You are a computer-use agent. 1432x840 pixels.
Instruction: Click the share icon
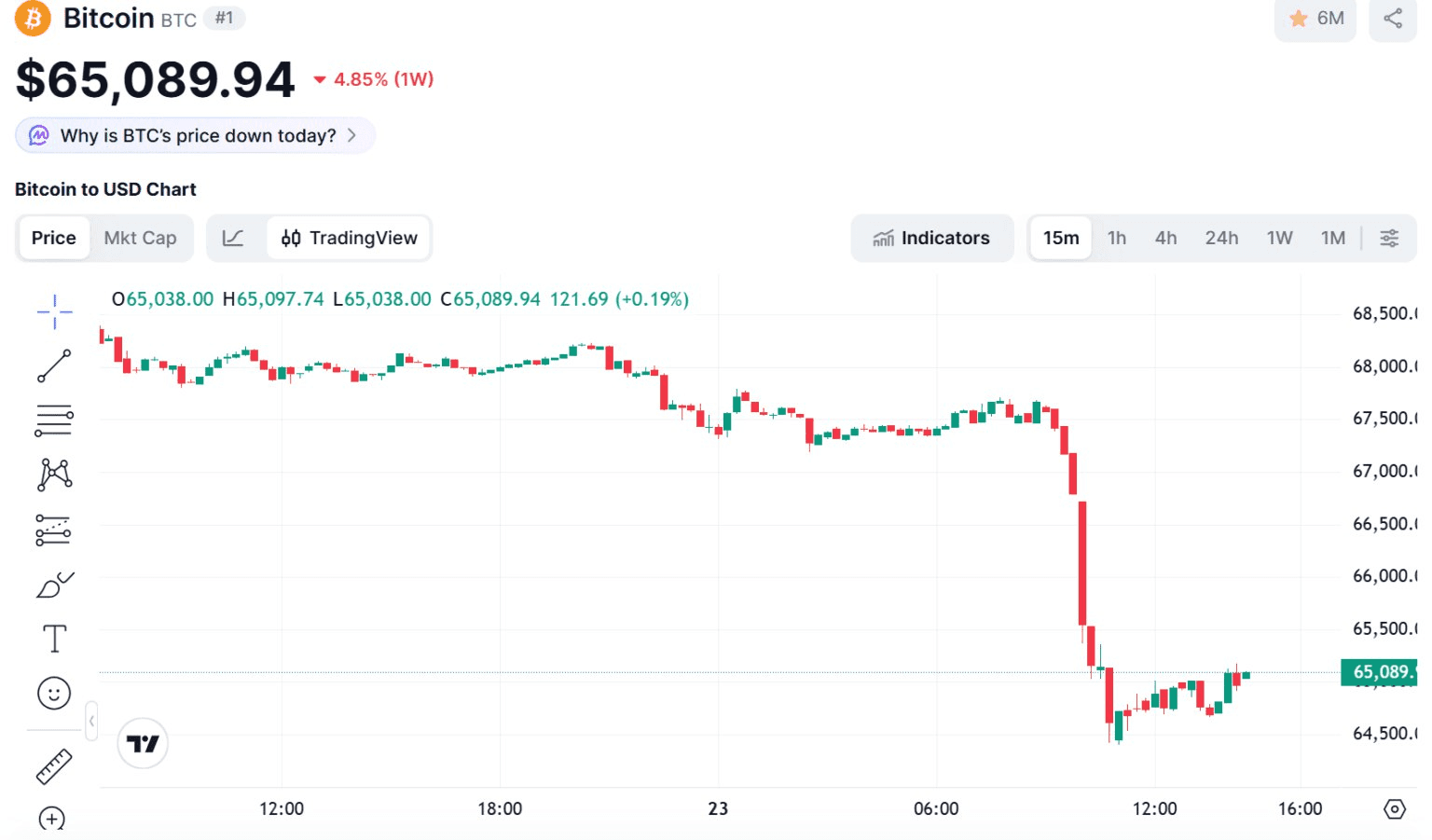pos(1392,19)
